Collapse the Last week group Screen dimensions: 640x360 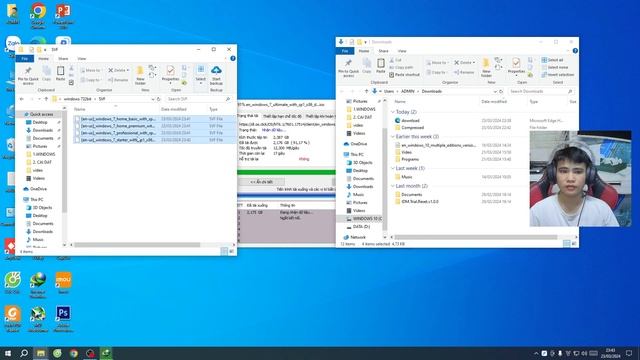[x=393, y=168]
